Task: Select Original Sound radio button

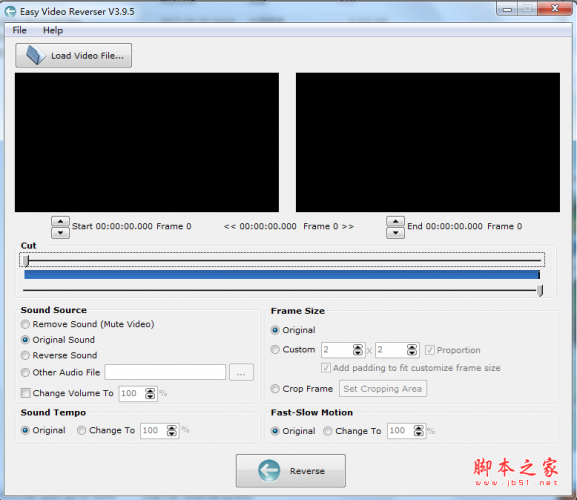Action: click(25, 340)
